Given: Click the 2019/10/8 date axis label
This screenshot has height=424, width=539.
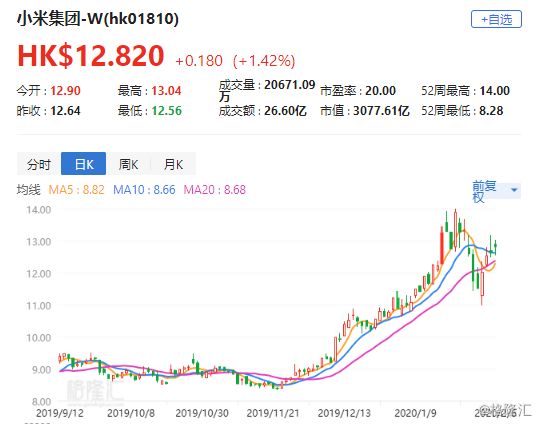Looking at the screenshot, I should tap(131, 413).
